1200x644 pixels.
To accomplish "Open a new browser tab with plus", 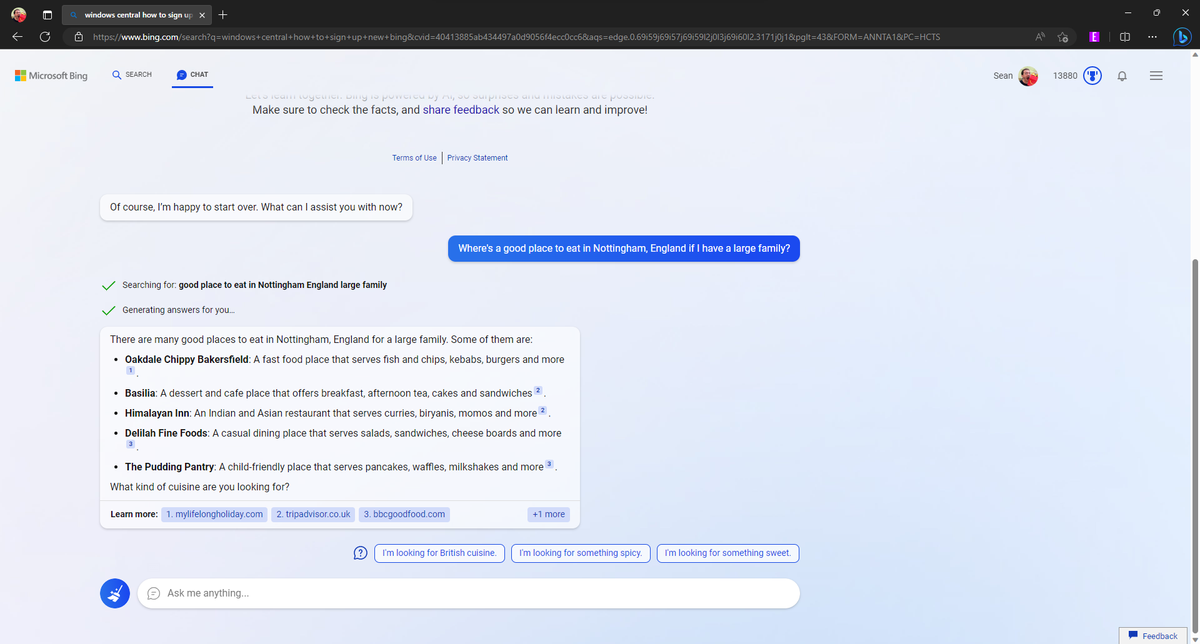I will 222,15.
